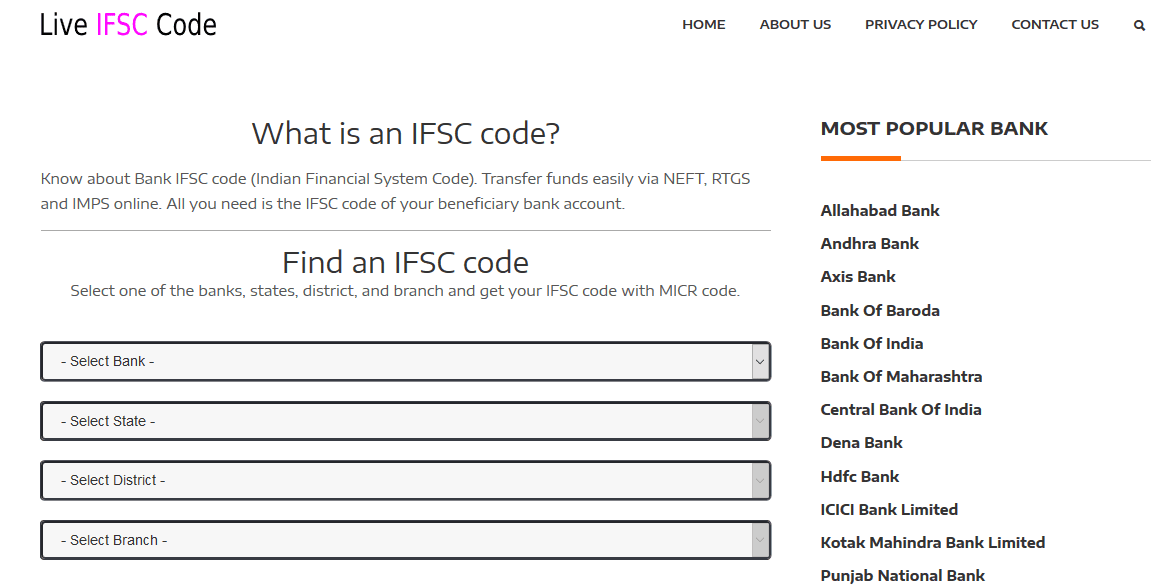
Task: Click the Live IFSC Code logo
Action: (x=127, y=24)
